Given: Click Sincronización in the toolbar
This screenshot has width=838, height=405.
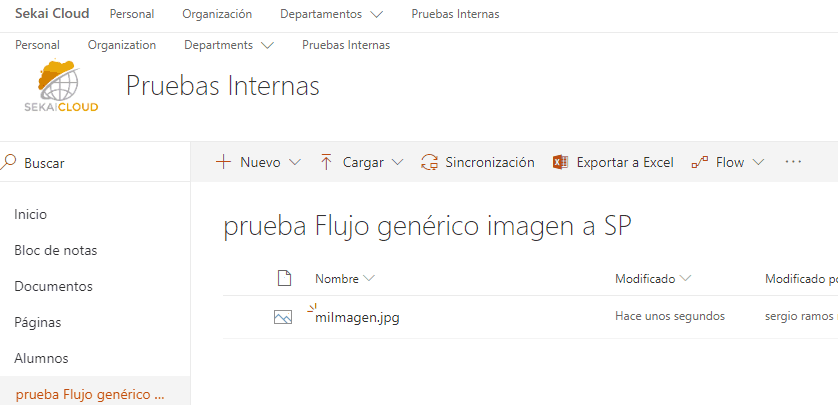Looking at the screenshot, I should pos(490,162).
